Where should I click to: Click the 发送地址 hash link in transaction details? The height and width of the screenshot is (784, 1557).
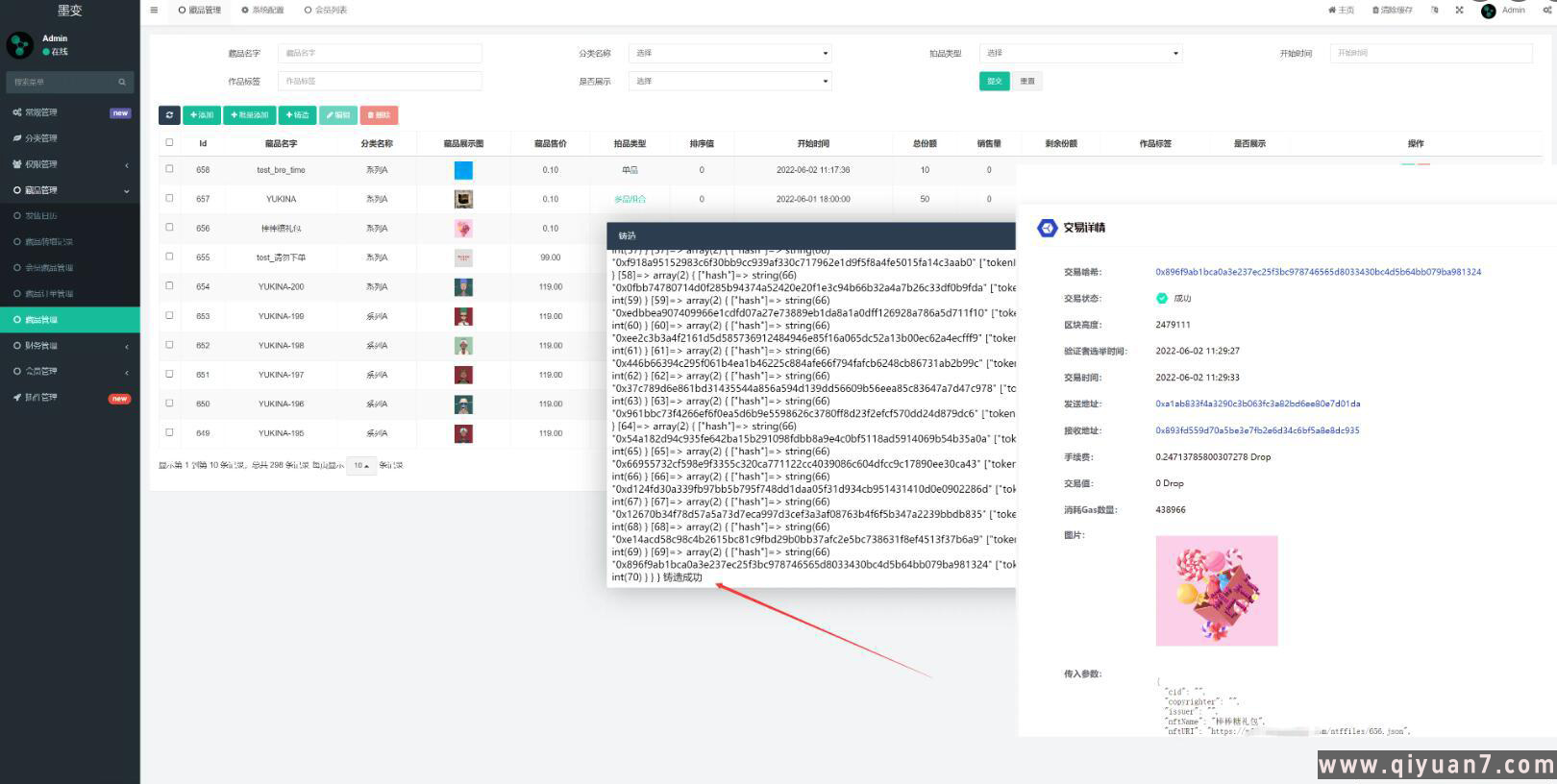point(1257,404)
